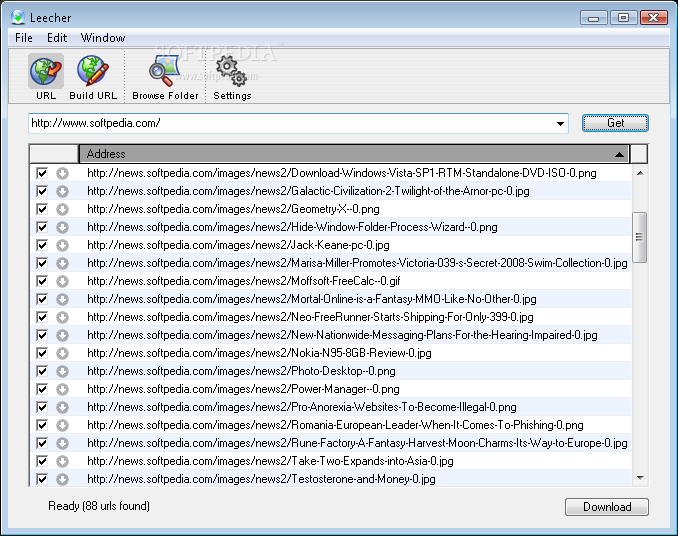Click download arrow icon for Romania-European-Leader row
This screenshot has height=536, width=678.
[x=62, y=425]
